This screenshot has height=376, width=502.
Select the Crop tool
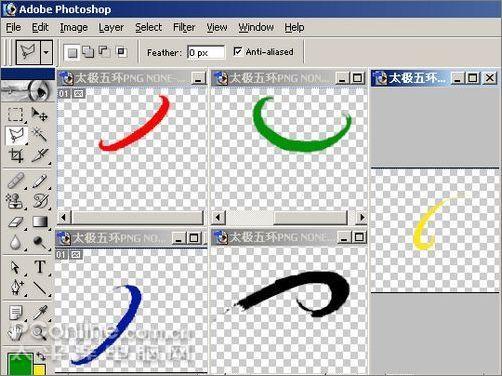pyautogui.click(x=16, y=155)
